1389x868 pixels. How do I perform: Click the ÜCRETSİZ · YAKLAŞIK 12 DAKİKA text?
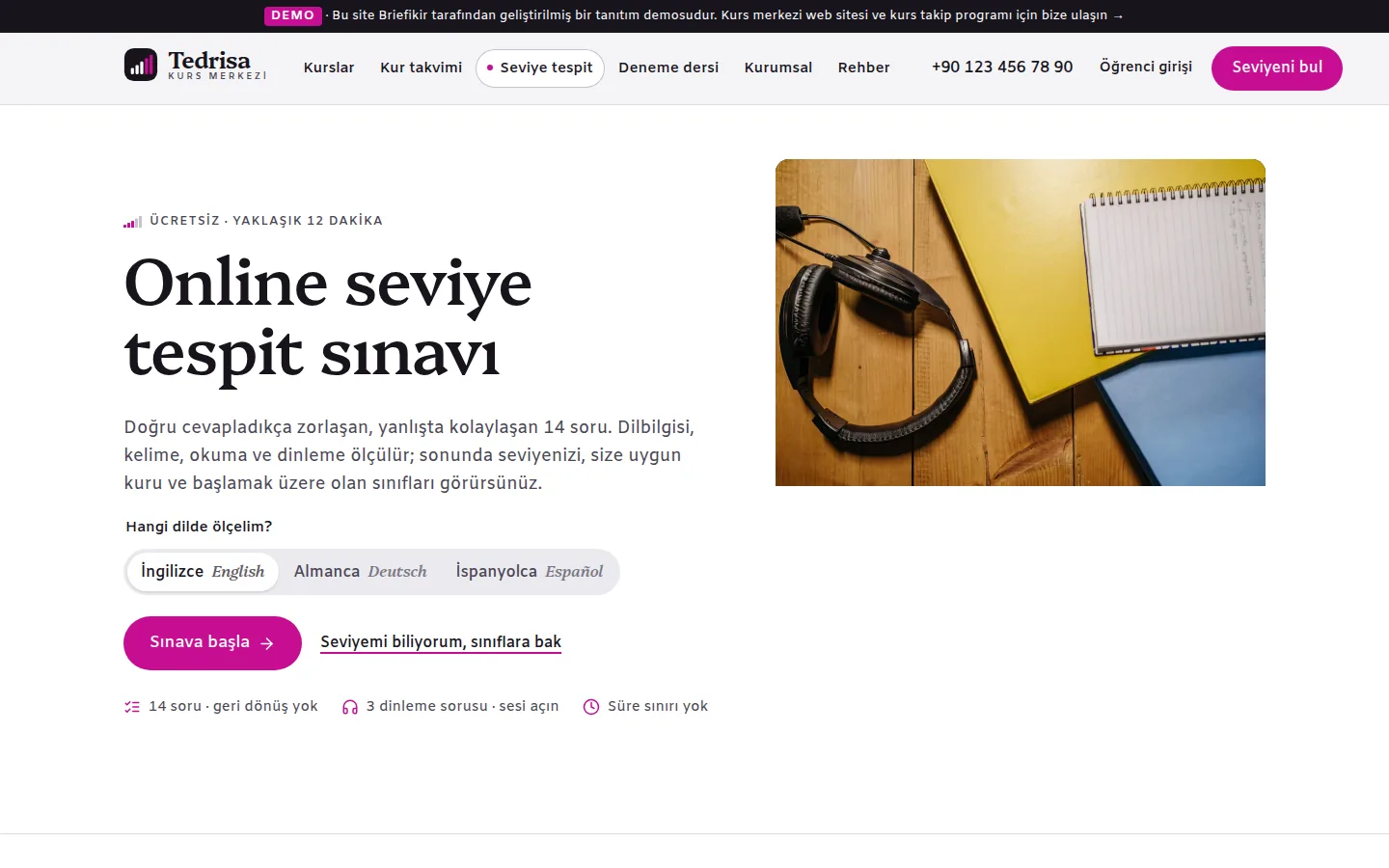click(266, 221)
